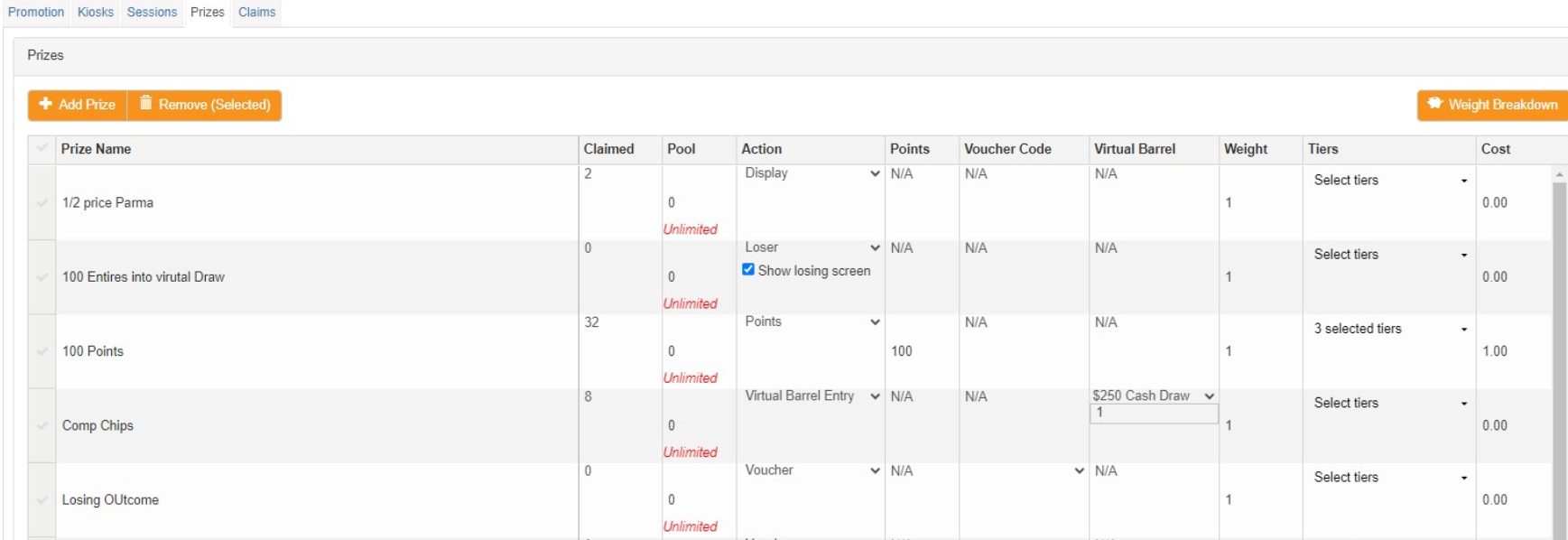
Task: Sort by the Prize Name column header
Action: click(96, 149)
